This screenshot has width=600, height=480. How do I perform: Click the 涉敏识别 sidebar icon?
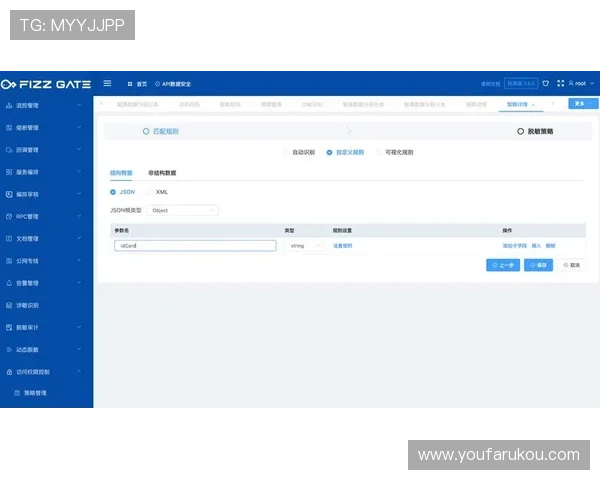point(9,305)
